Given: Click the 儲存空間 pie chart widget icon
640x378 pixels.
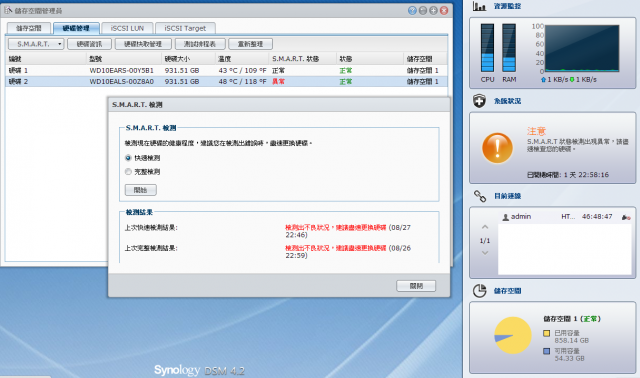Looking at the screenshot, I should coord(480,291).
